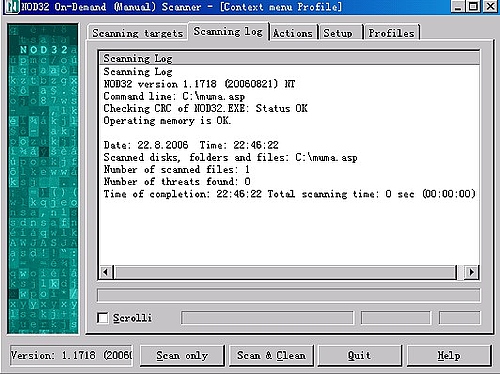The width and height of the screenshot is (500, 374).
Task: Select the 'Time of completion' log line
Action: [x=289, y=194]
